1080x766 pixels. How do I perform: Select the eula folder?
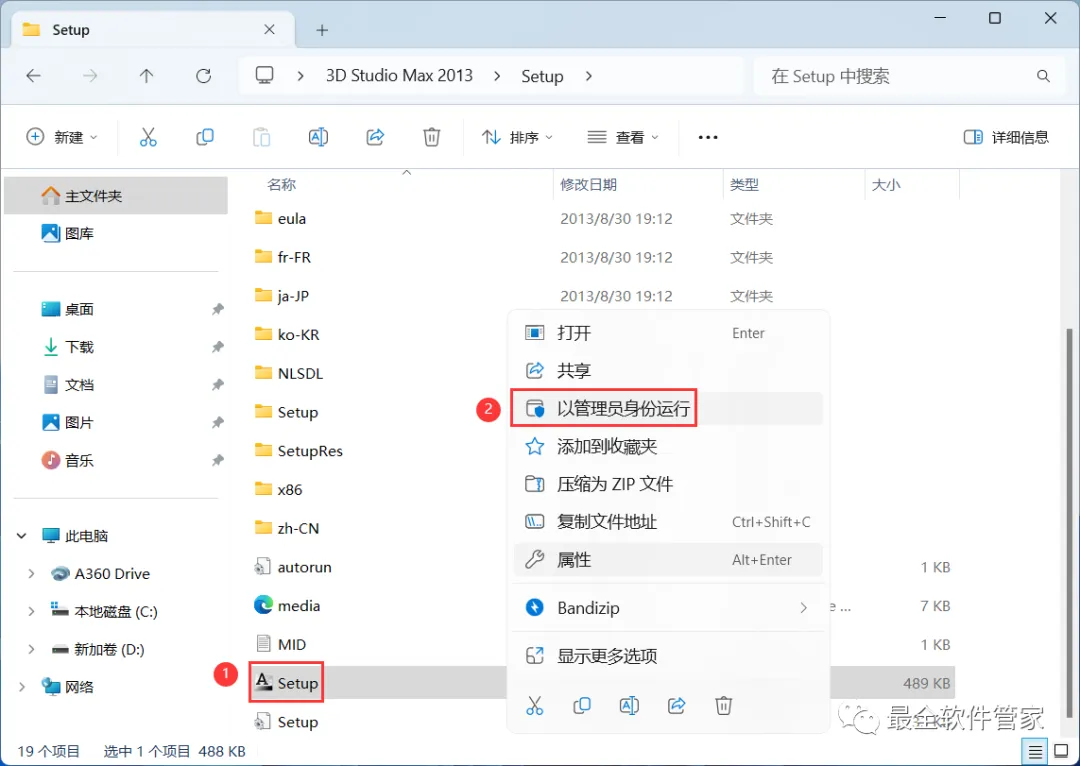tap(280, 218)
